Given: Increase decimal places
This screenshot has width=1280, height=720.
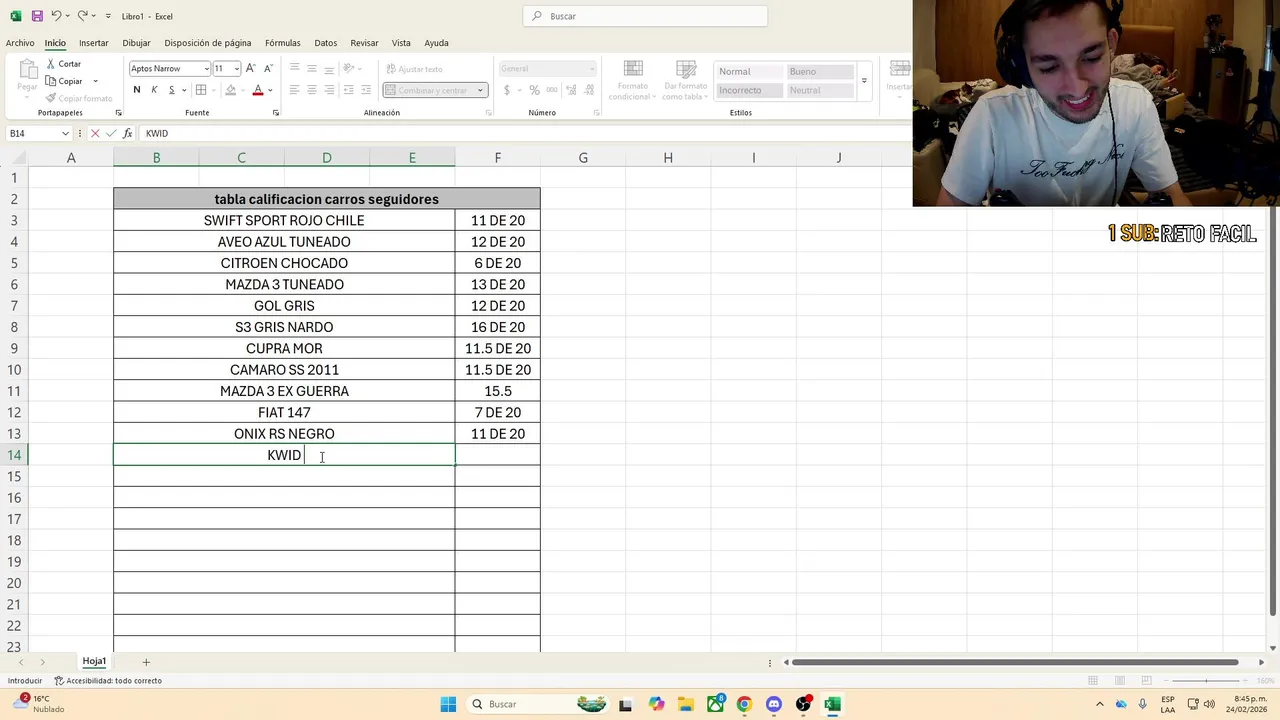Looking at the screenshot, I should coord(573,90).
